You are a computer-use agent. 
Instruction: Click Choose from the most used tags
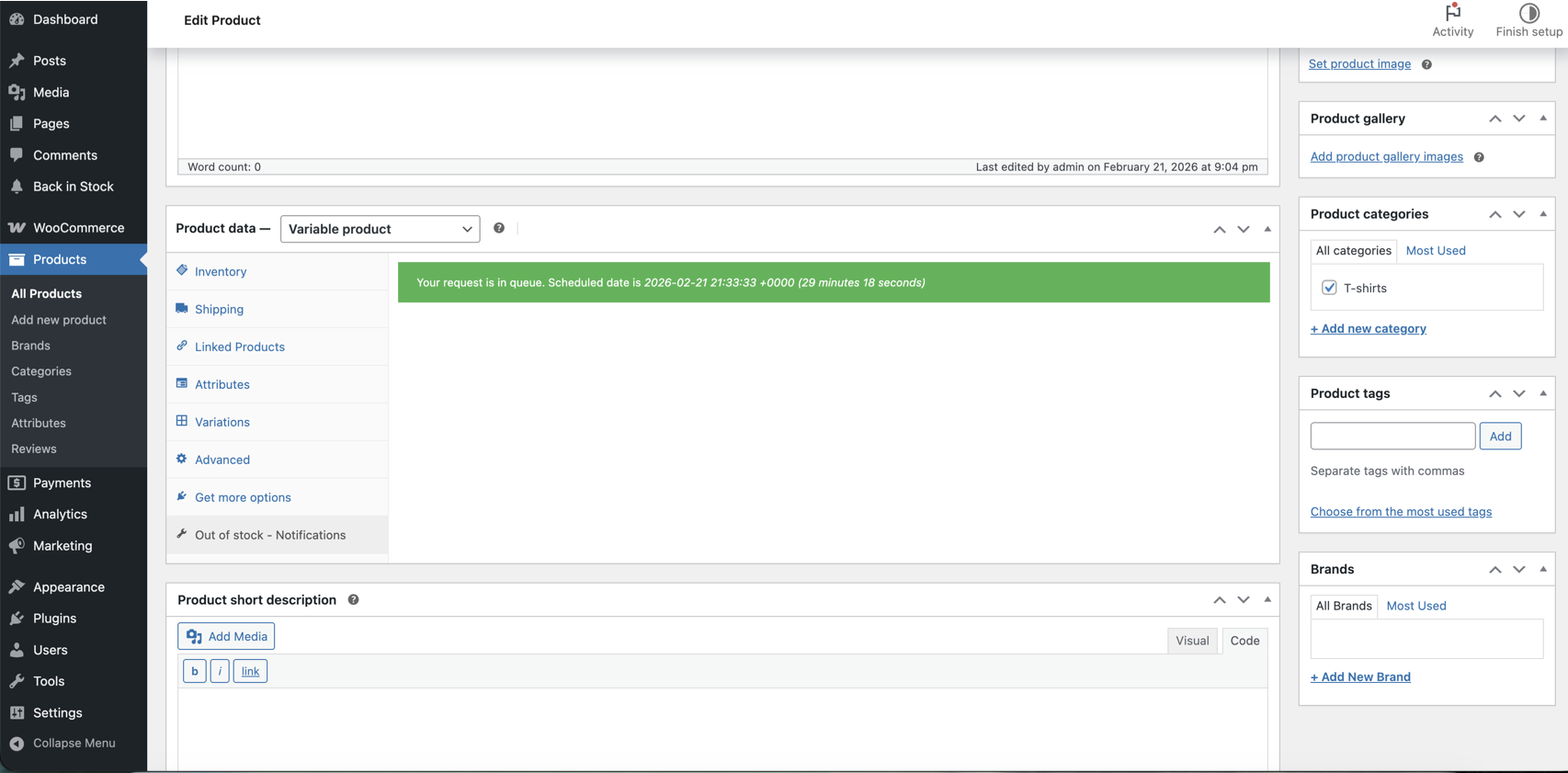(x=1401, y=511)
